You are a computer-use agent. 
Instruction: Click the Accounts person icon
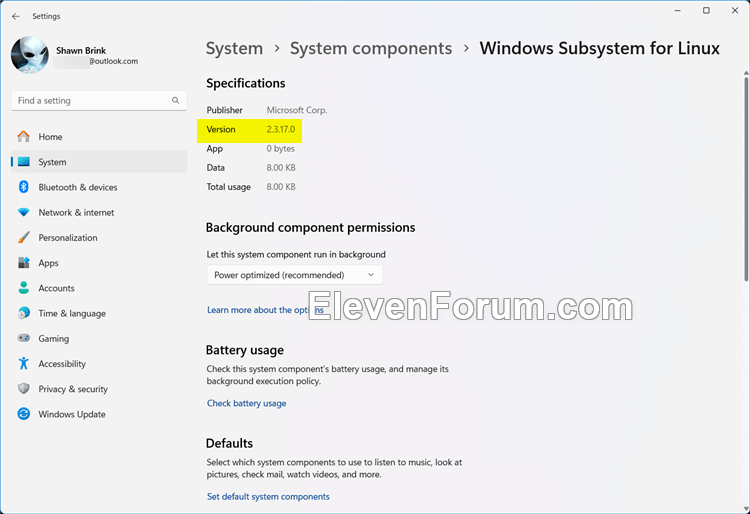point(23,288)
